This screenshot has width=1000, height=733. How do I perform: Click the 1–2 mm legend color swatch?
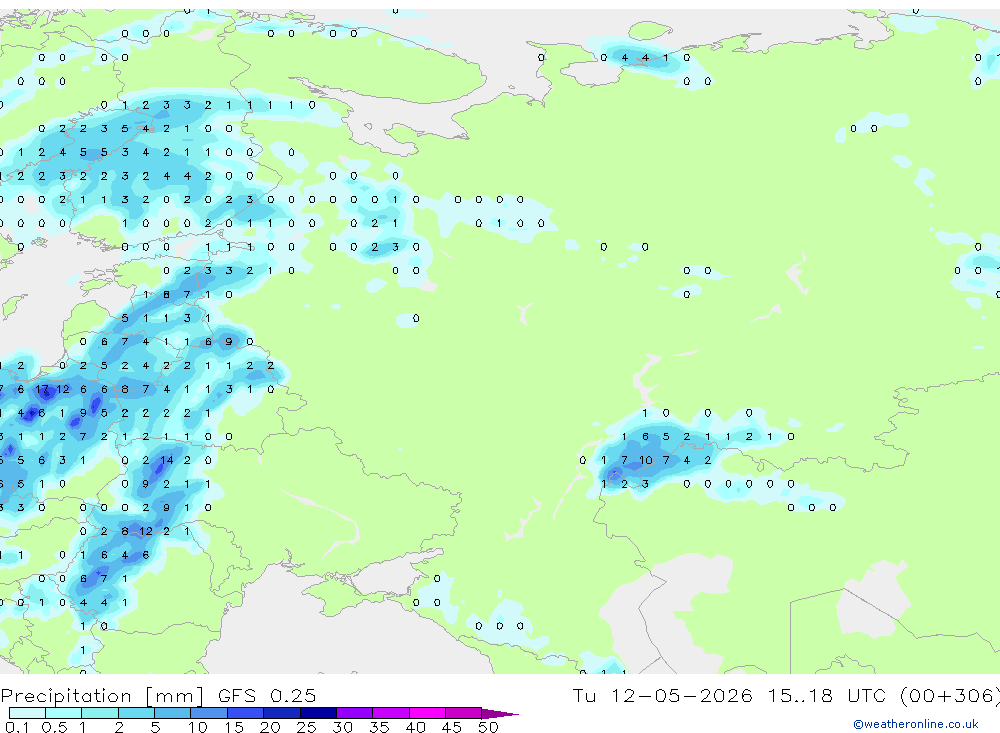pyautogui.click(x=100, y=713)
